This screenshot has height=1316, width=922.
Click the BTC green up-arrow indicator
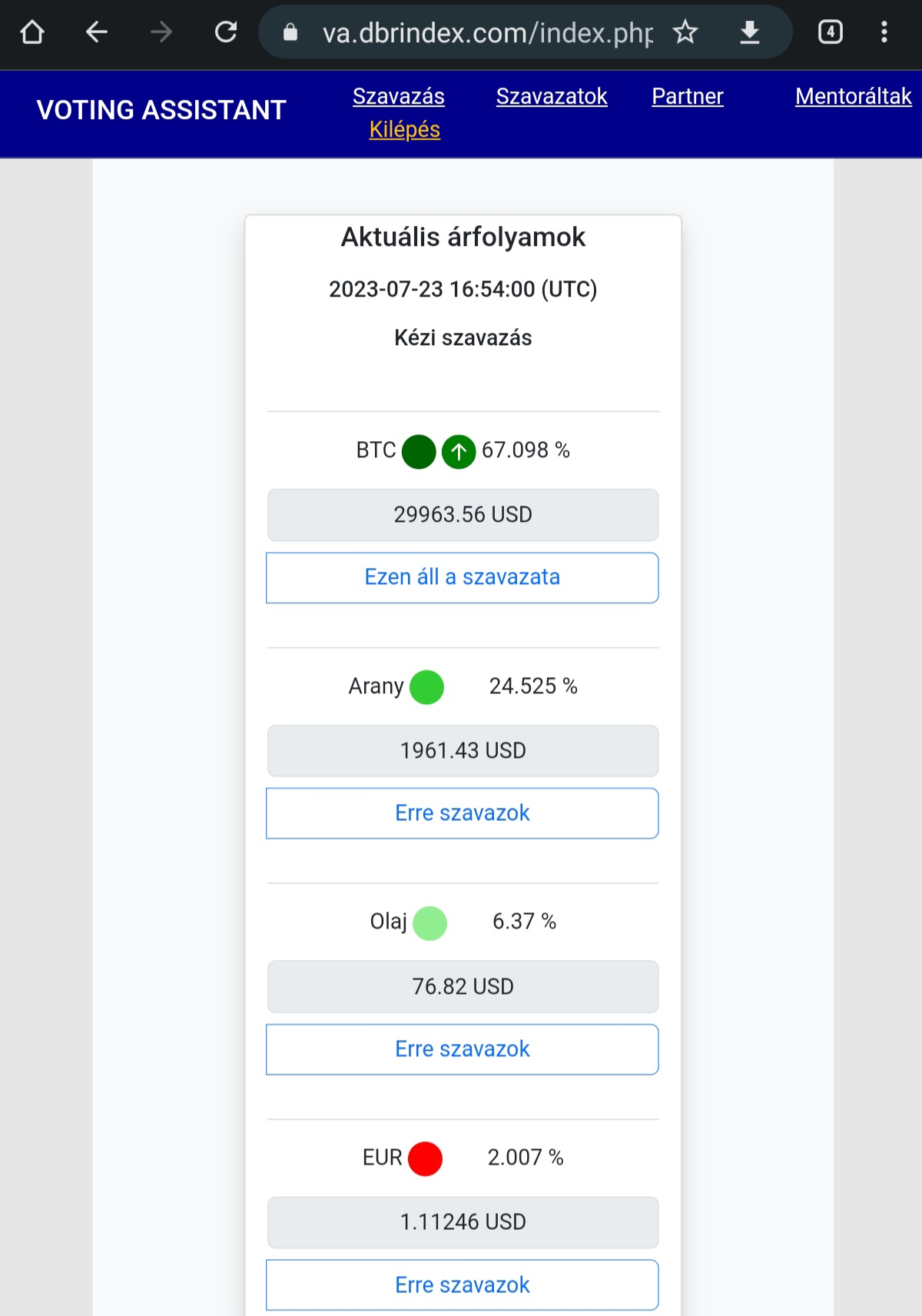pos(459,451)
